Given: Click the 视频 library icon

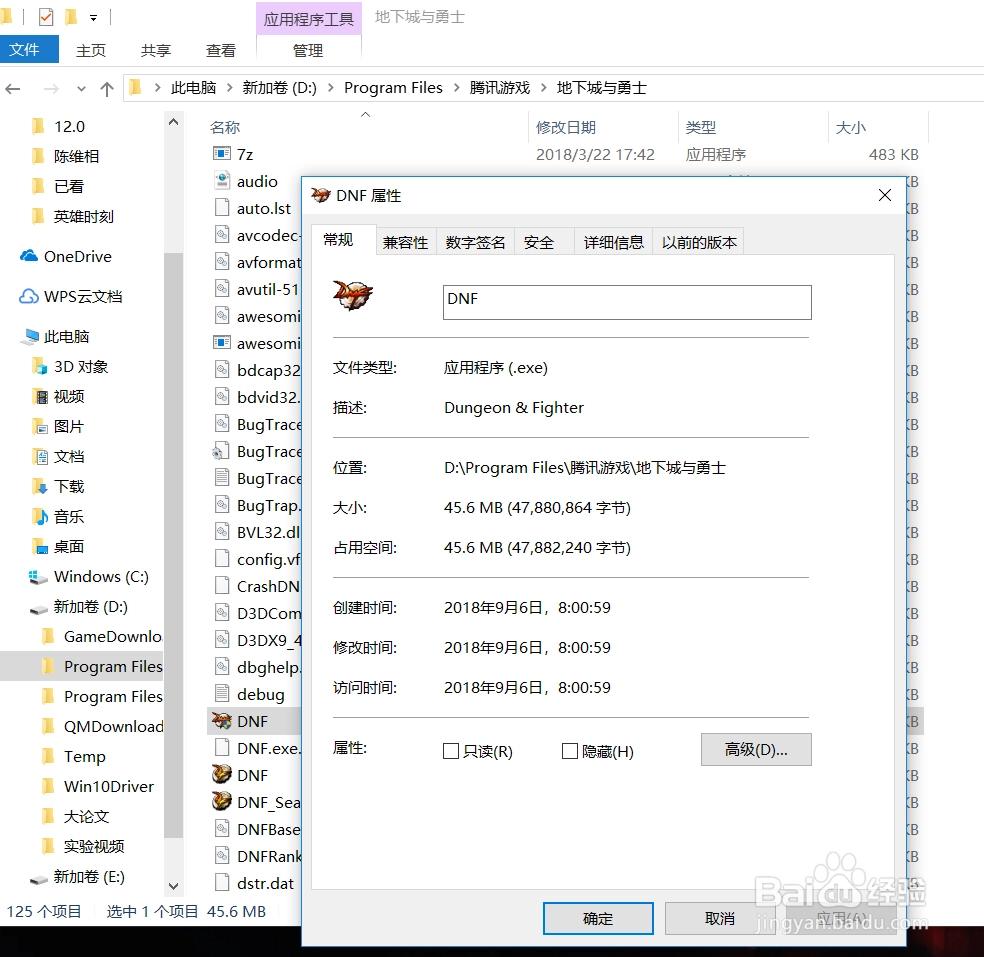Looking at the screenshot, I should point(40,397).
